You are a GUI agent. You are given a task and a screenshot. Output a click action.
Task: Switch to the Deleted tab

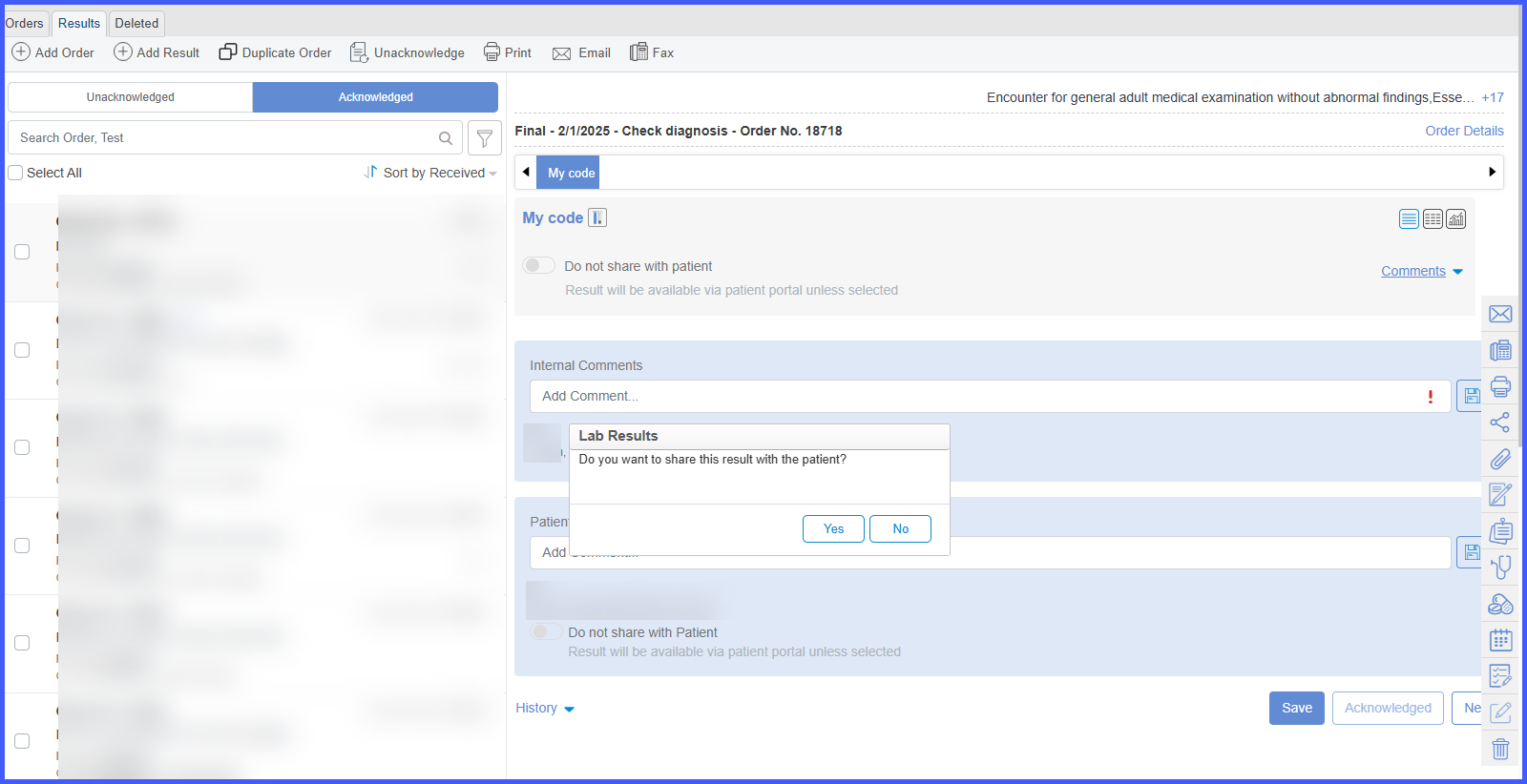(136, 23)
